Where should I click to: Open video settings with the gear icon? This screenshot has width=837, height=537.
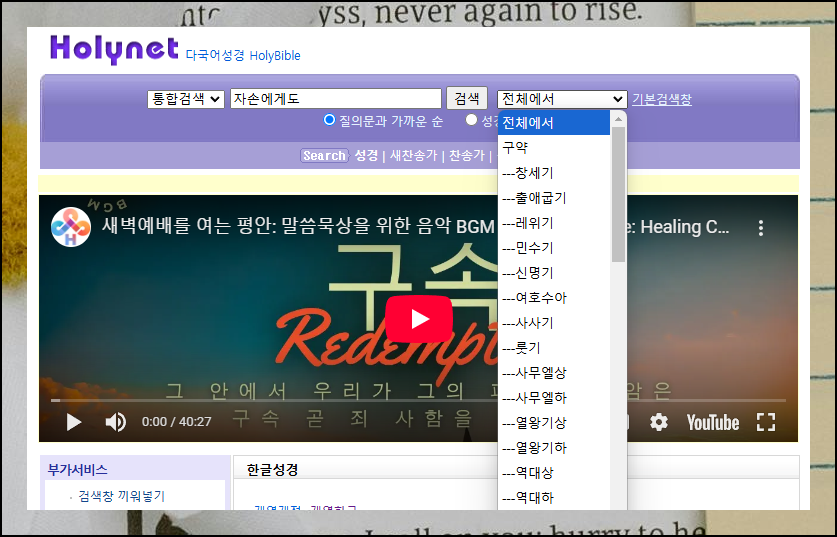659,422
